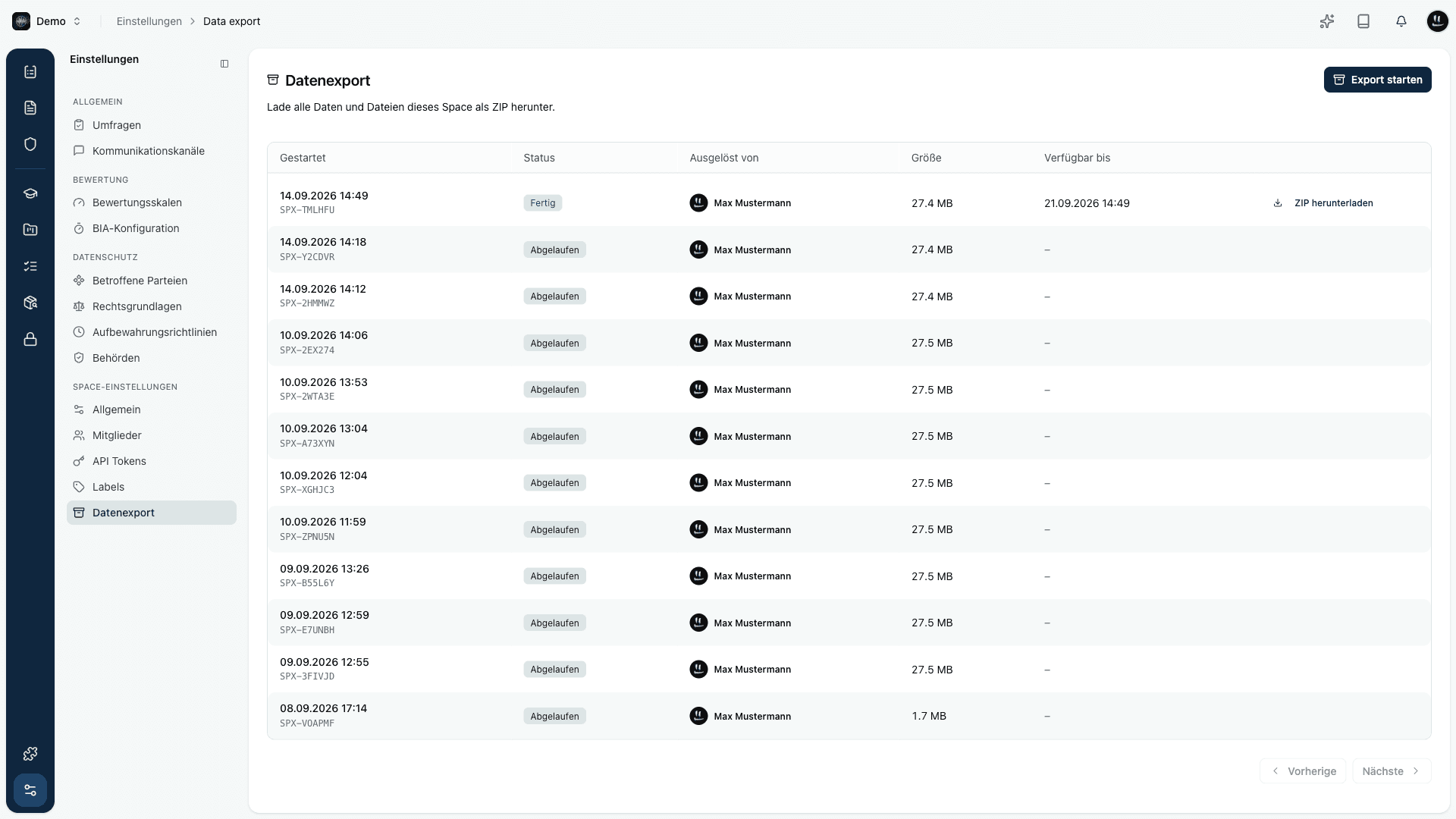Select Datenexport in the sidebar
This screenshot has width=1456, height=819.
[x=152, y=513]
